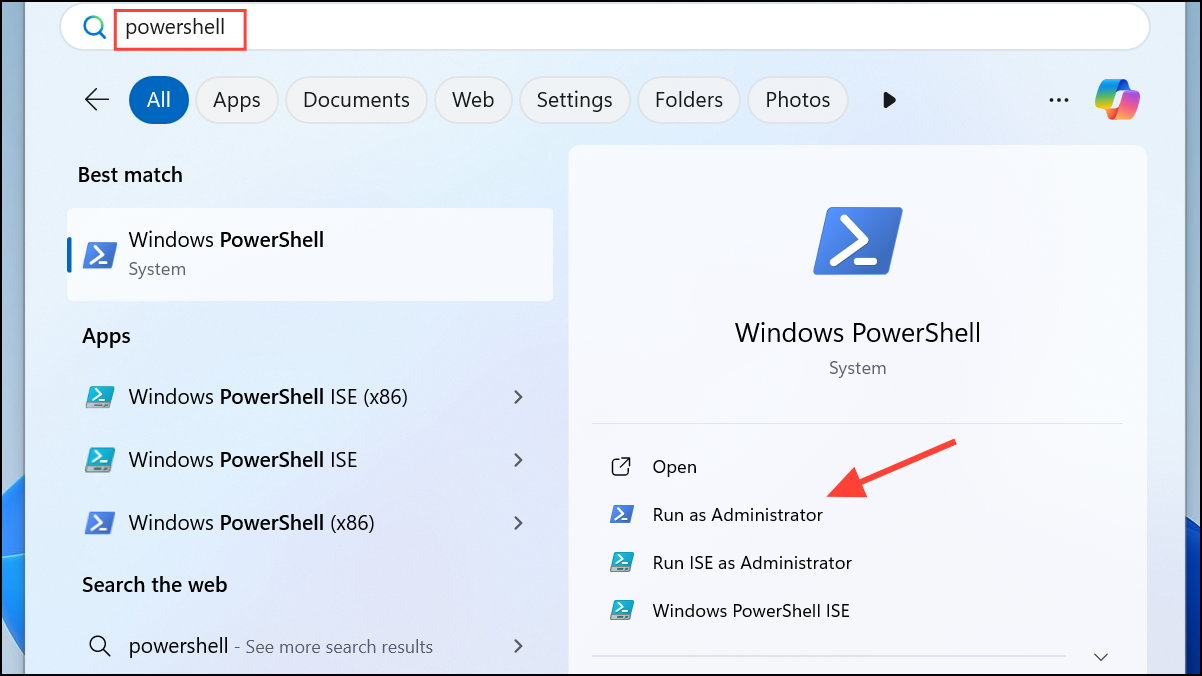Click the search magnifier icon in search box
The height and width of the screenshot is (676, 1202).
[x=95, y=28]
